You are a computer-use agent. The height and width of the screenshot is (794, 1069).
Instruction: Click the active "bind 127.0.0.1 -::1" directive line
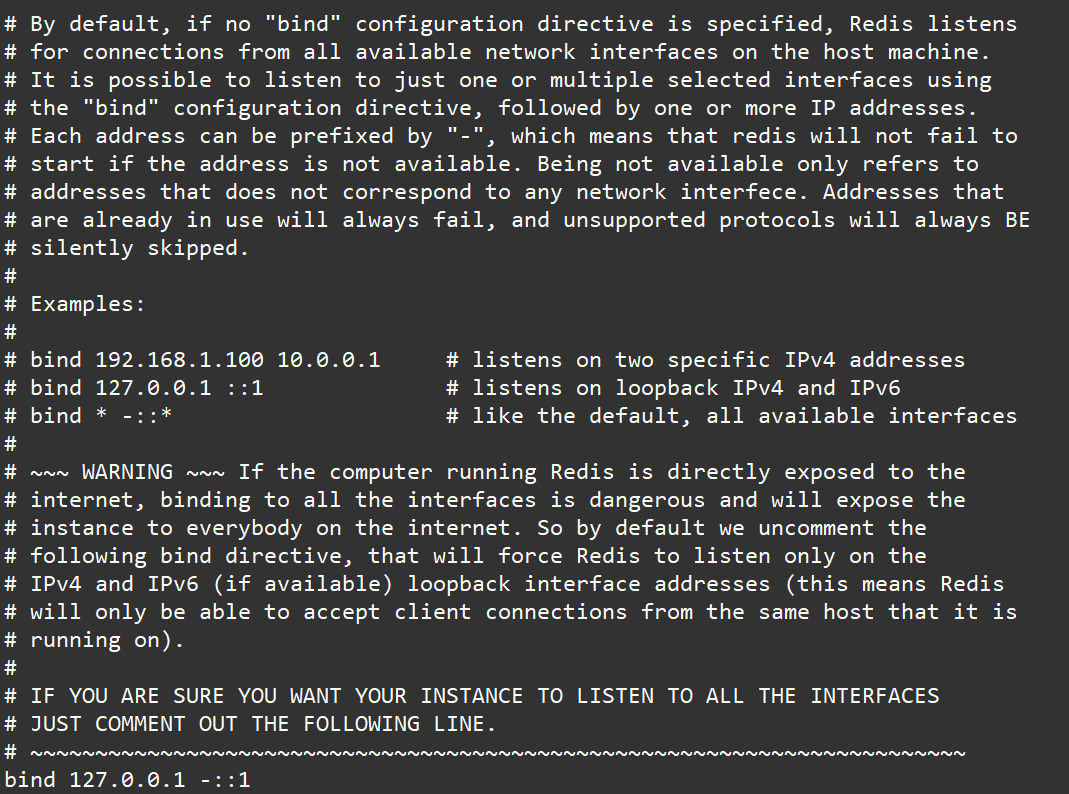[x=127, y=780]
